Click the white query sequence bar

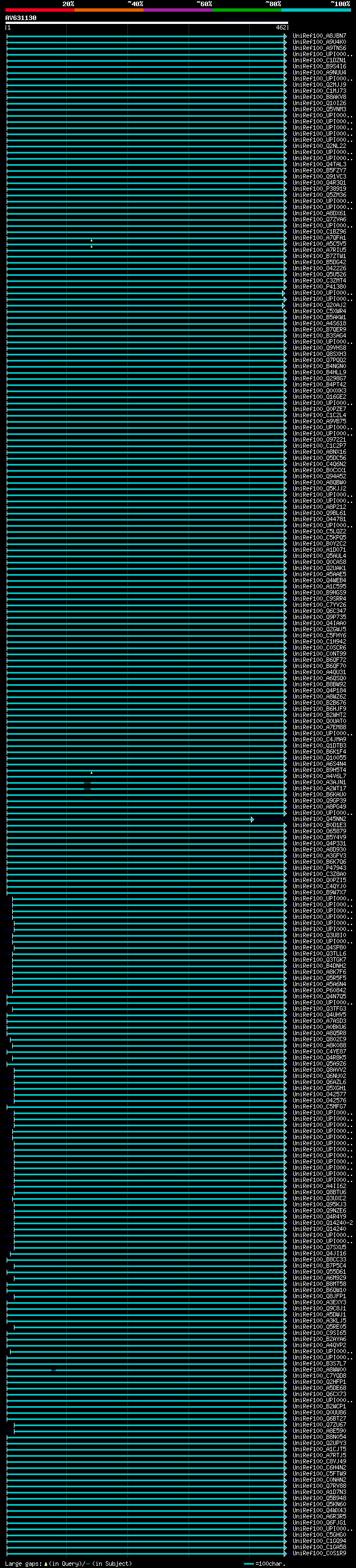[147, 23]
